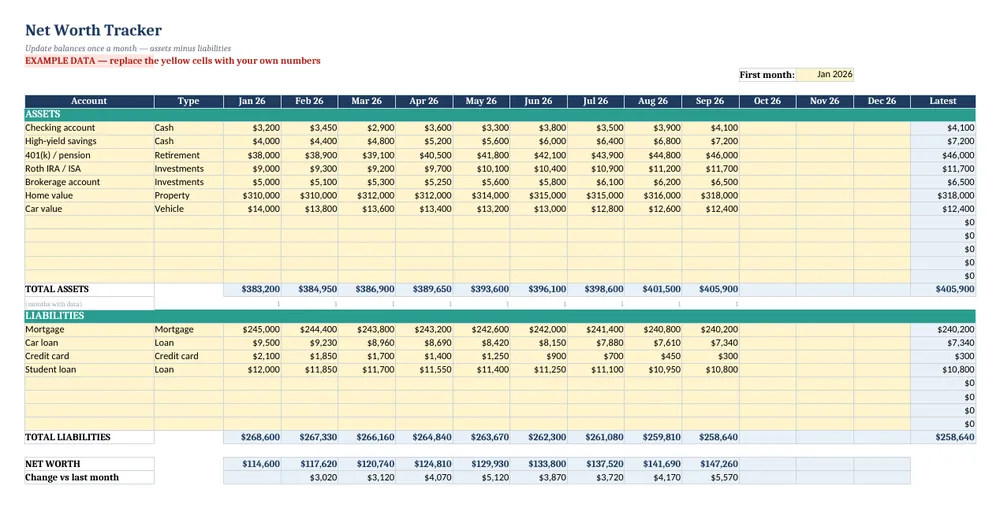Select 401(k) Mar 26 value $39,100
1000x508 pixels.
click(367, 156)
